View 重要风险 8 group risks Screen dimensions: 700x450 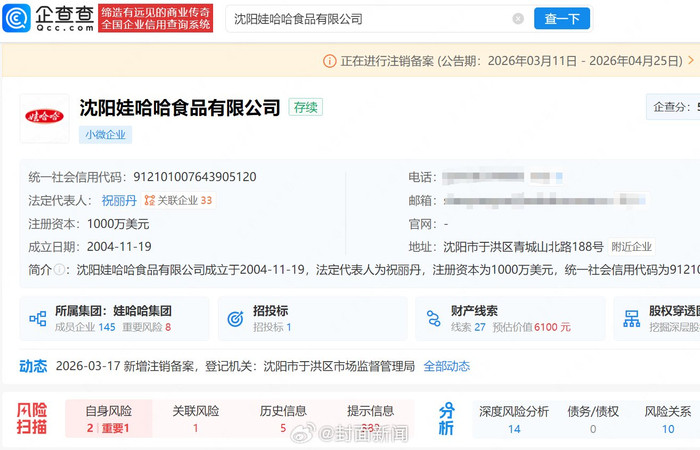[x=147, y=327]
